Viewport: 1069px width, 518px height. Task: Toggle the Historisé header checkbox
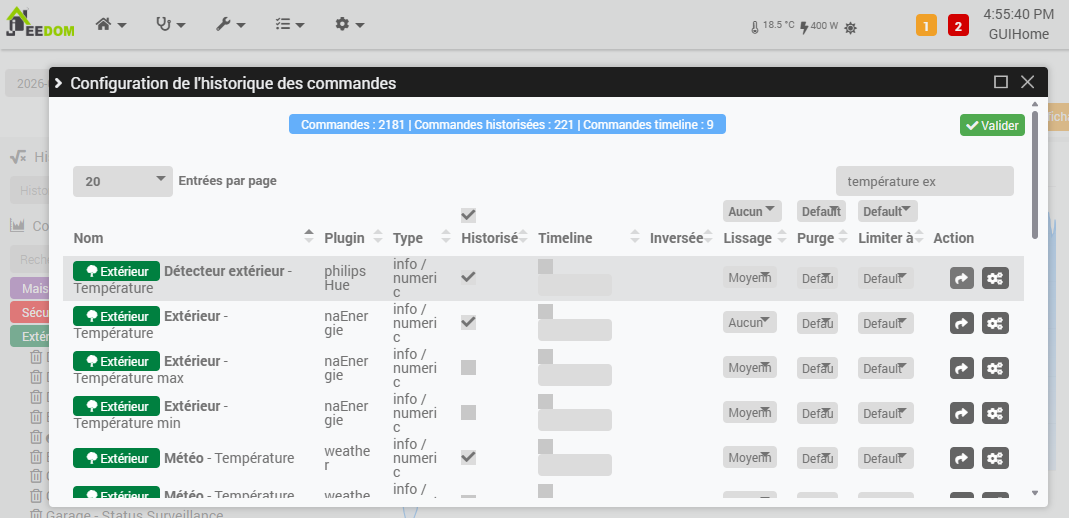468,215
